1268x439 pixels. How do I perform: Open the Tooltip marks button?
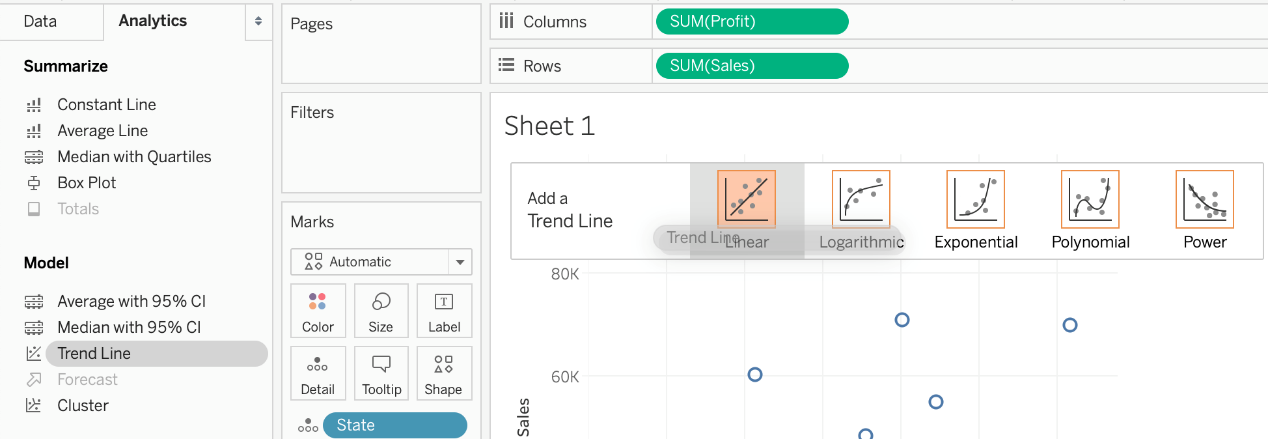pyautogui.click(x=381, y=374)
